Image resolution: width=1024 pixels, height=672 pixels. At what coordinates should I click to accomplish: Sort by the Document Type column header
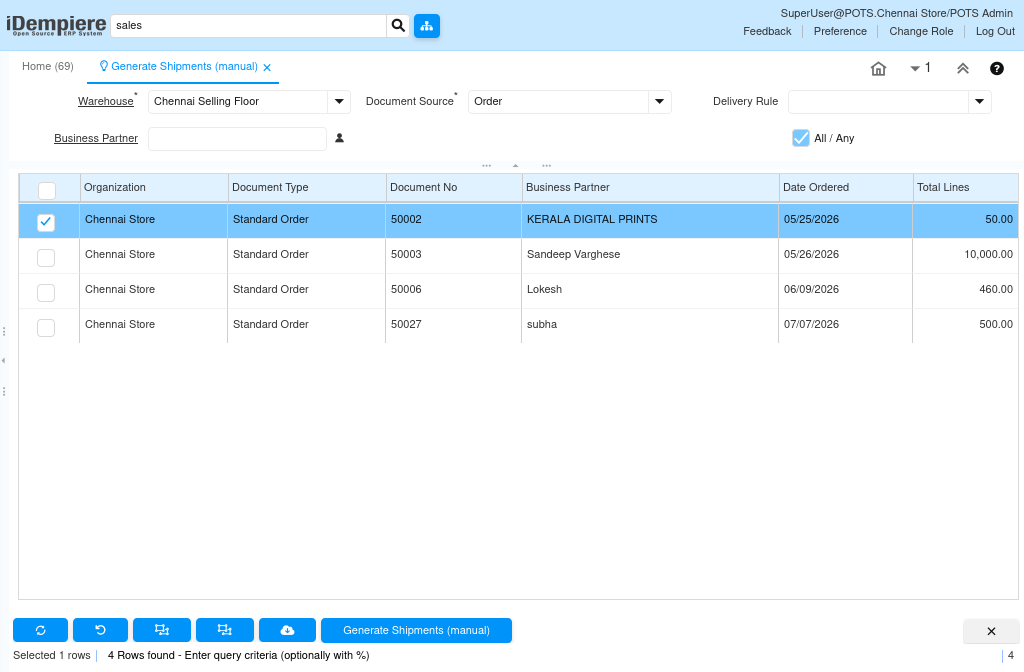(307, 187)
